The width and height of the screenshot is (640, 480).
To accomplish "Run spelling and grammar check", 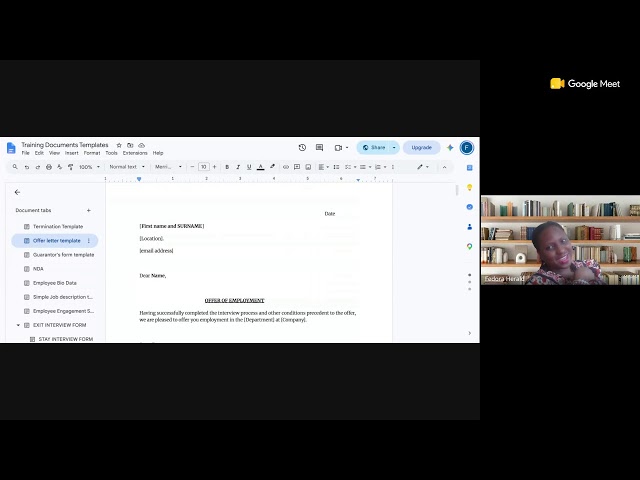I will pos(60,167).
